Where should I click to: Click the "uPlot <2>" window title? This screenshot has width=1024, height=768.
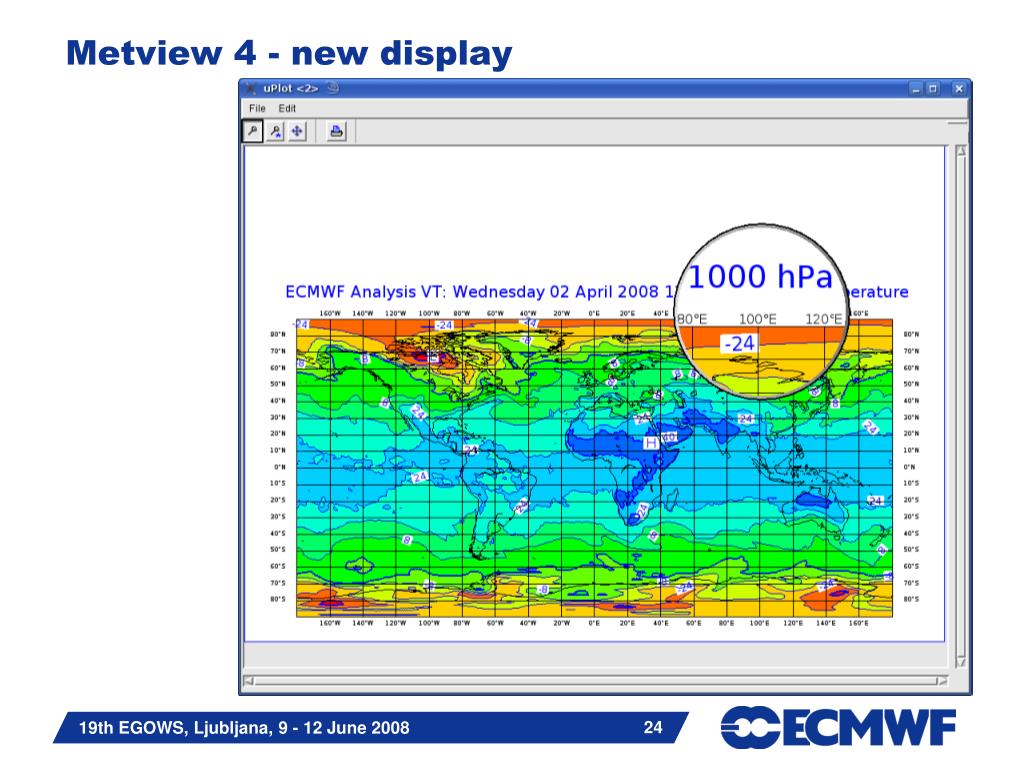[x=291, y=88]
